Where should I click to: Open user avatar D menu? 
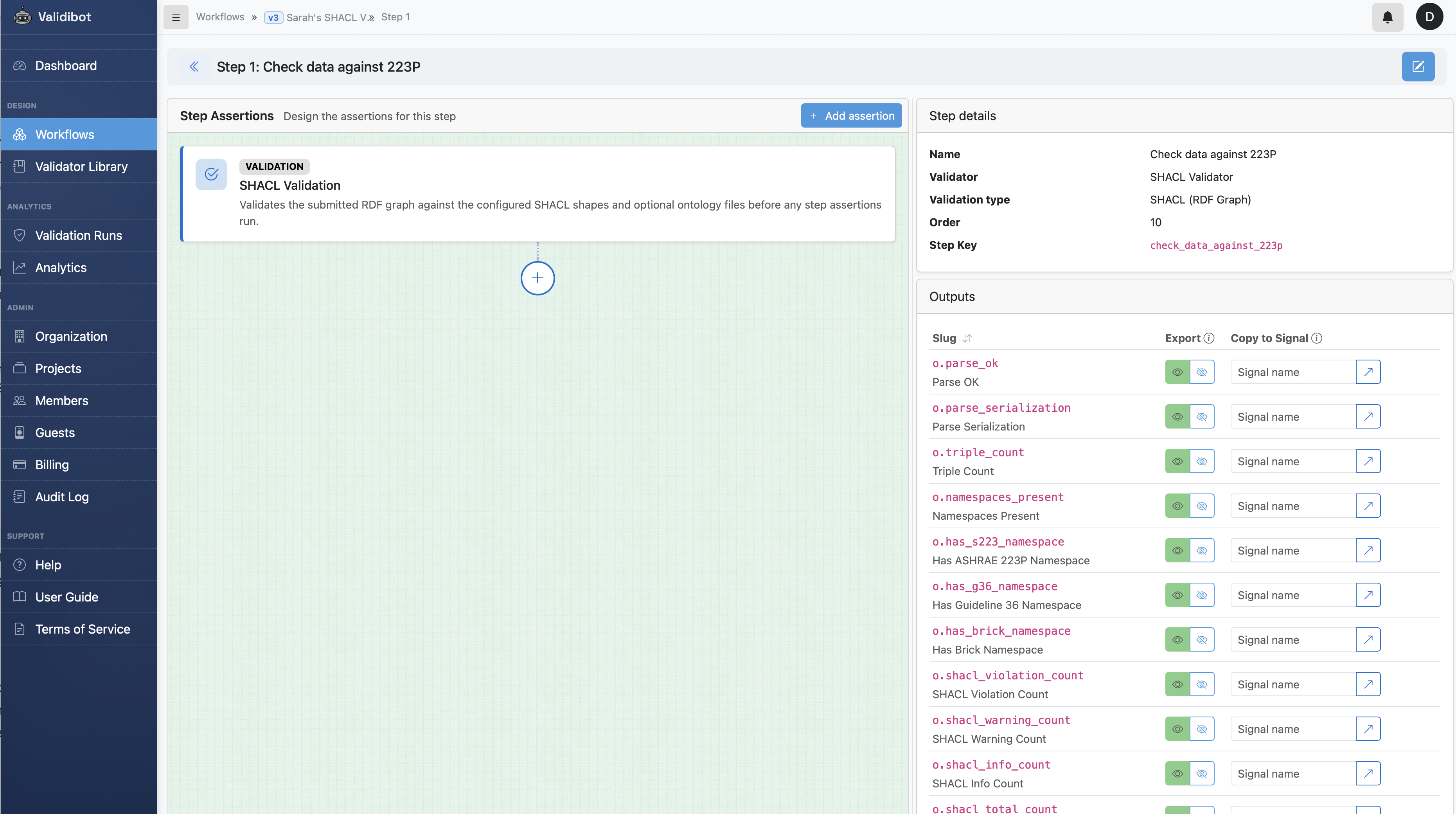tap(1429, 17)
